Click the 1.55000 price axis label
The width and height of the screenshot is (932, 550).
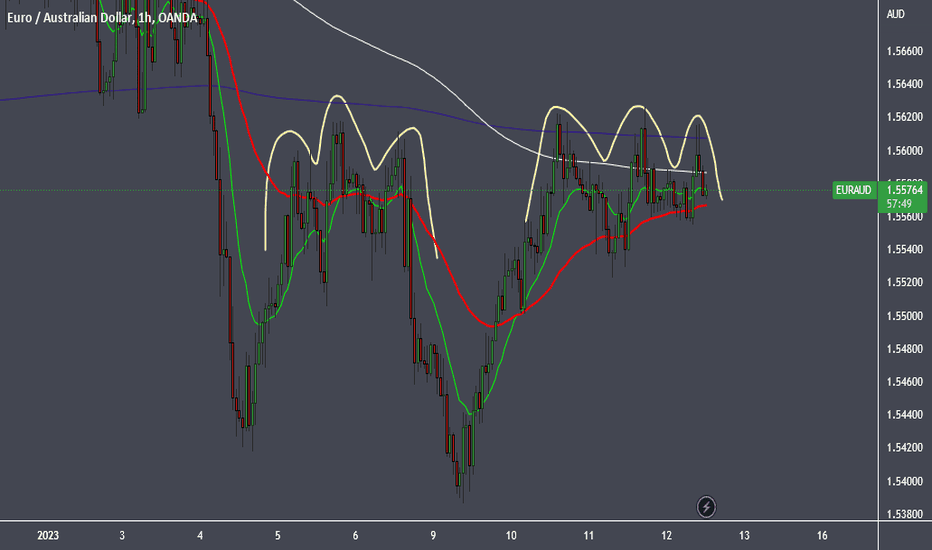[905, 316]
